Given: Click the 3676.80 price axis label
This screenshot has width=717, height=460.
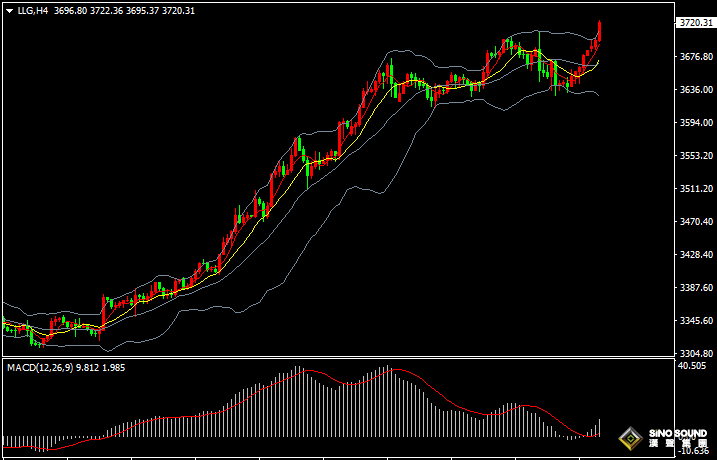Looking at the screenshot, I should click(x=696, y=57).
